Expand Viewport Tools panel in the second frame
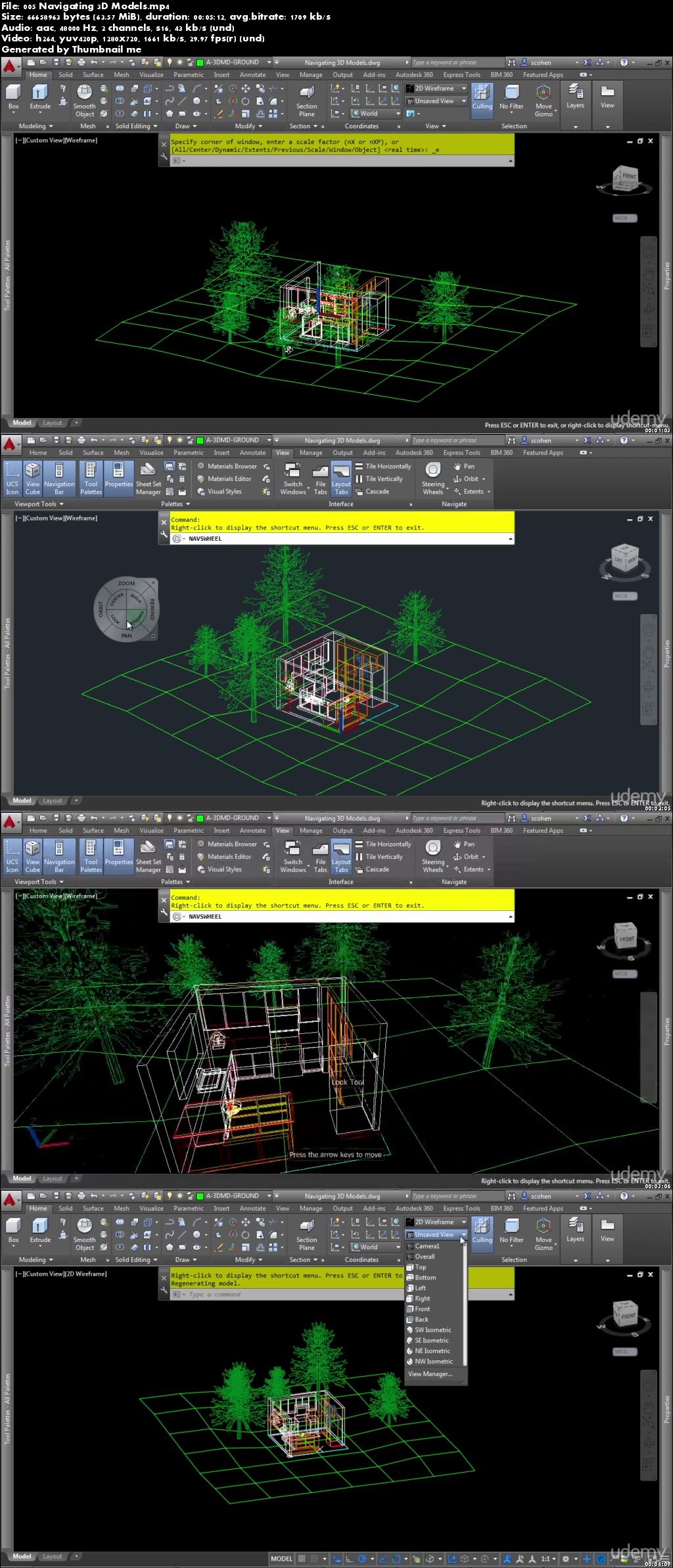This screenshot has width=673, height=1568. (39, 504)
